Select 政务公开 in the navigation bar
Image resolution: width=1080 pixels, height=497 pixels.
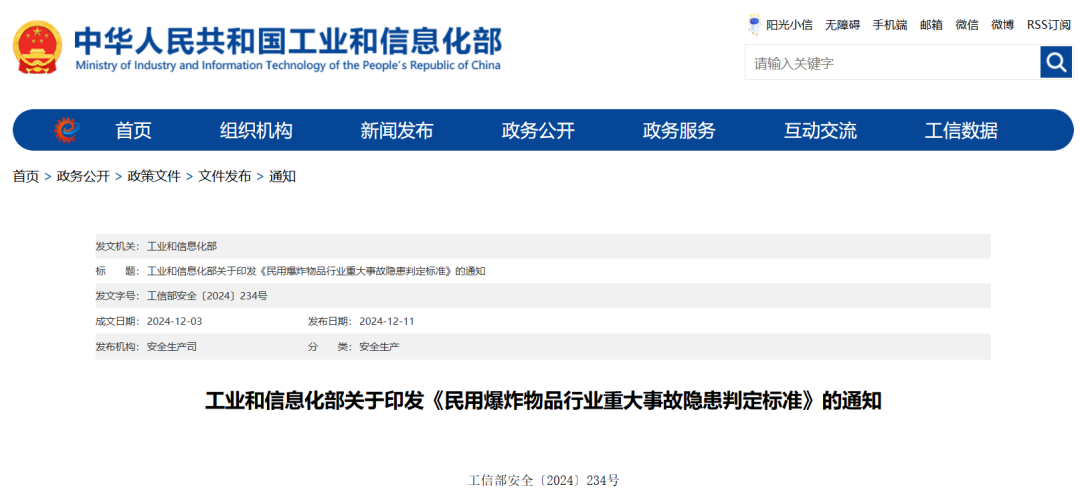[x=538, y=130]
